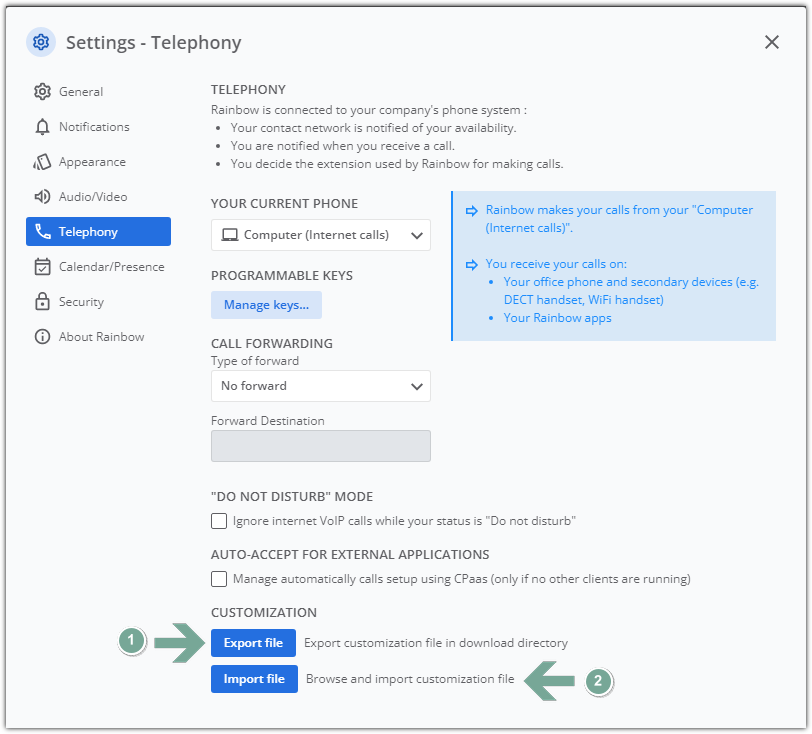Click the About Rainbow info icon
The width and height of the screenshot is (812, 734).
(42, 337)
